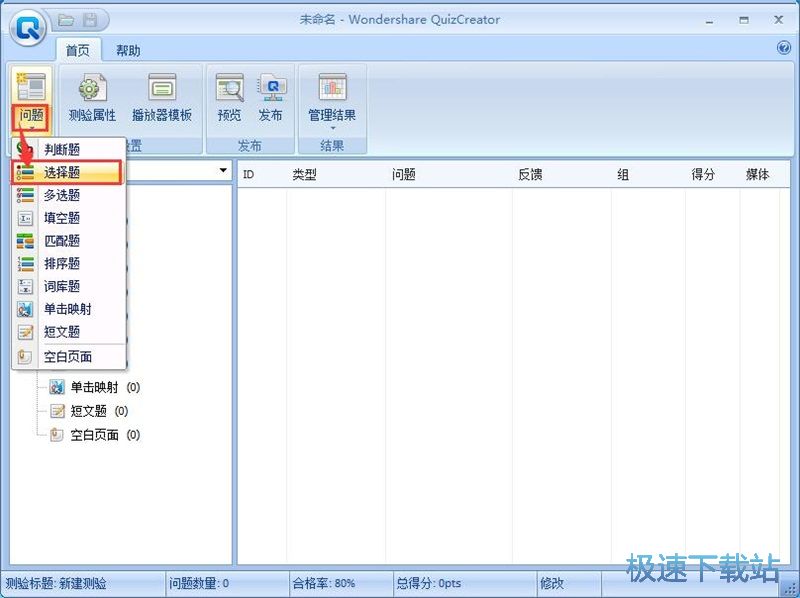Click the 短文题 icon in menu

pos(25,332)
